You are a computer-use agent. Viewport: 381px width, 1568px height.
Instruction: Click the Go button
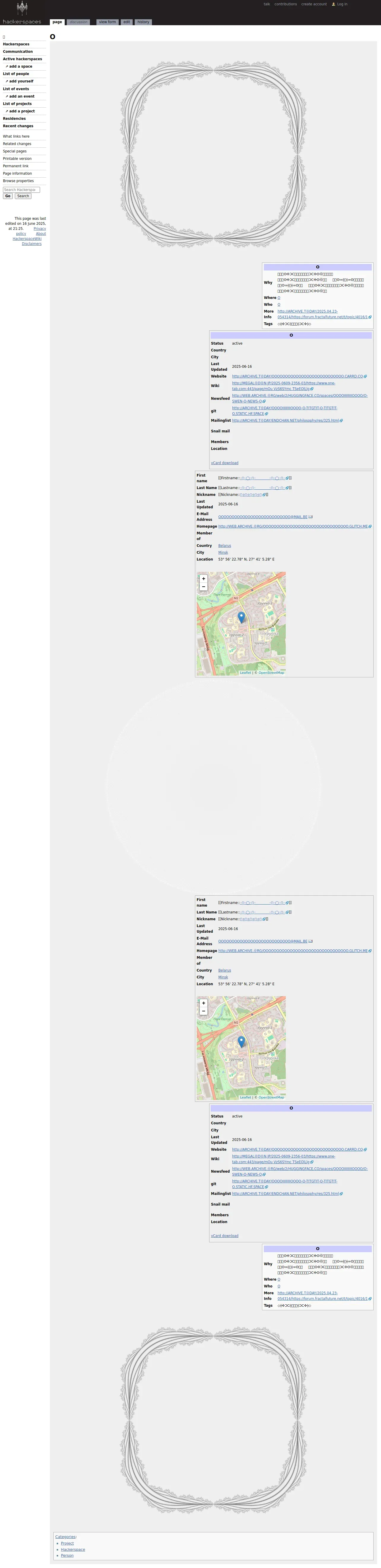8,196
